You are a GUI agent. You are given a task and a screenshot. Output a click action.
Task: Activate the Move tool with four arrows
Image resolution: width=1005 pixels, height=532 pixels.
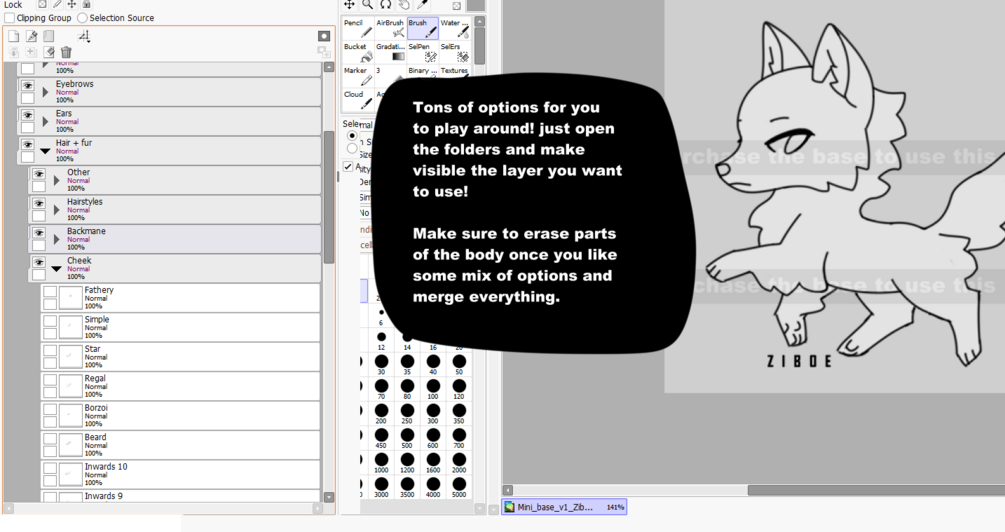coord(349,4)
